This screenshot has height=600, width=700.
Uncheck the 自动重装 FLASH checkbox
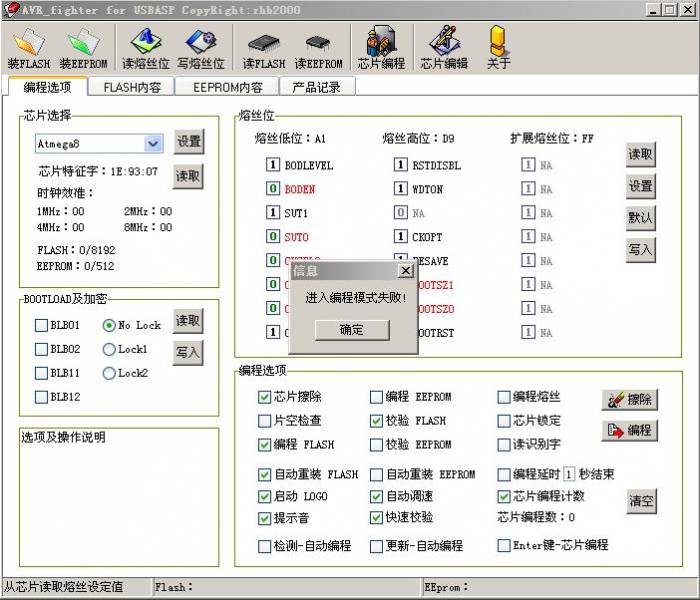(264, 474)
